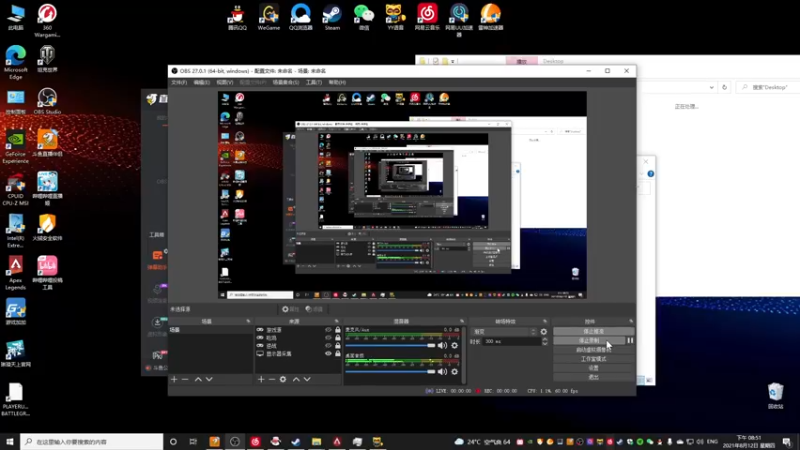Open Apex Legends desktop shortcut
Viewport: 800px width, 450px height.
coord(15,273)
